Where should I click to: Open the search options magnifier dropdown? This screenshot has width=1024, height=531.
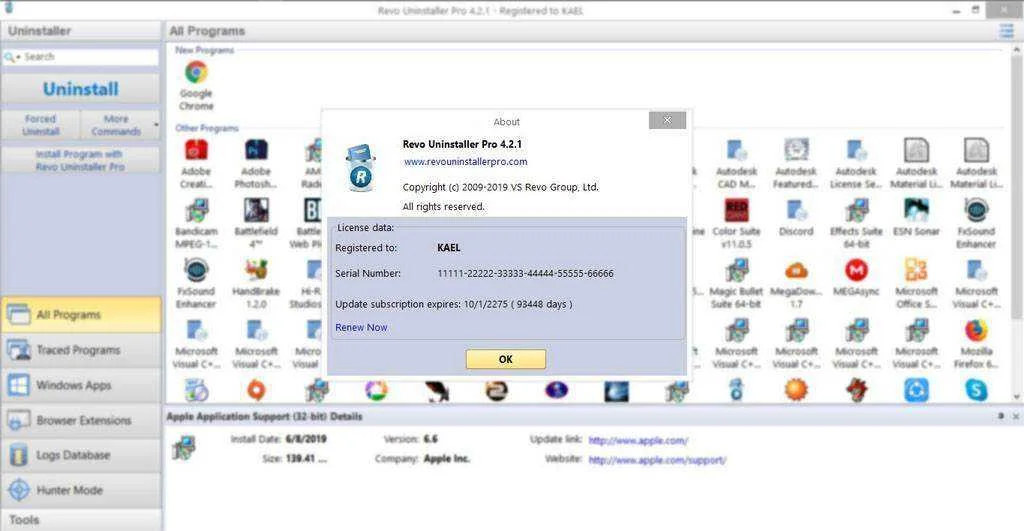12,57
